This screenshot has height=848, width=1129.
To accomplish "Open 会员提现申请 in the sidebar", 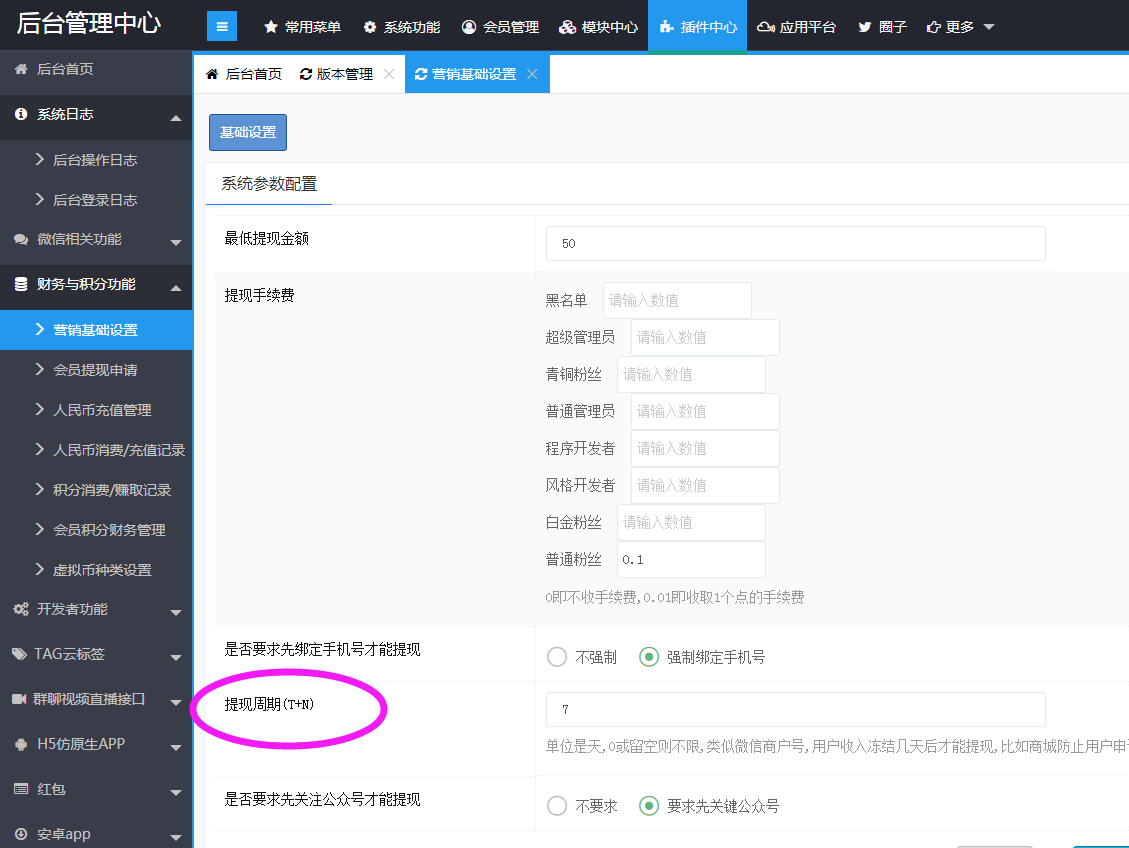I will (x=95, y=370).
